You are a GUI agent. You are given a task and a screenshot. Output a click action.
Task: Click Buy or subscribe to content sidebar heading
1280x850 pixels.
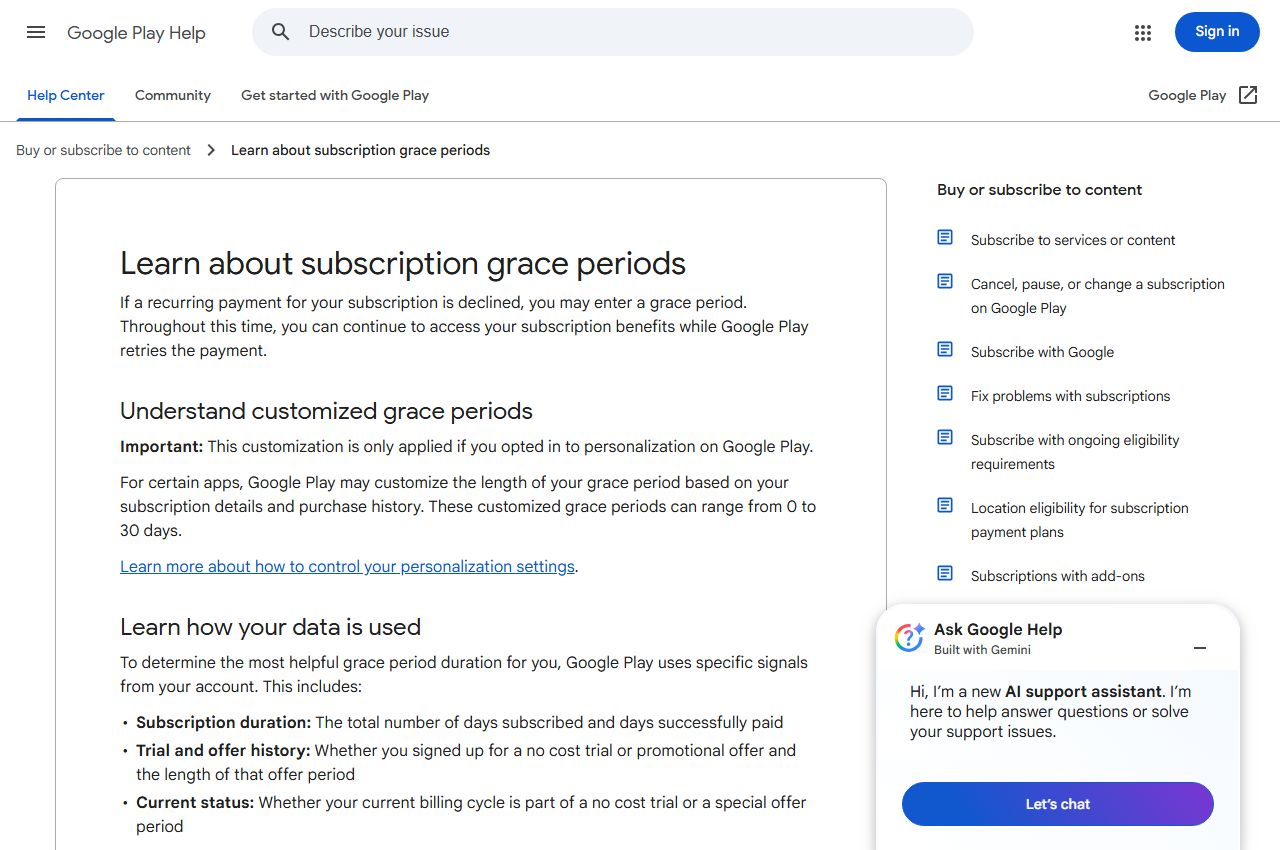(1039, 190)
